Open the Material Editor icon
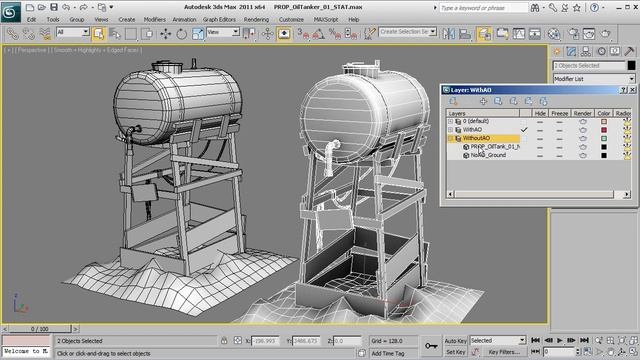 point(554,34)
